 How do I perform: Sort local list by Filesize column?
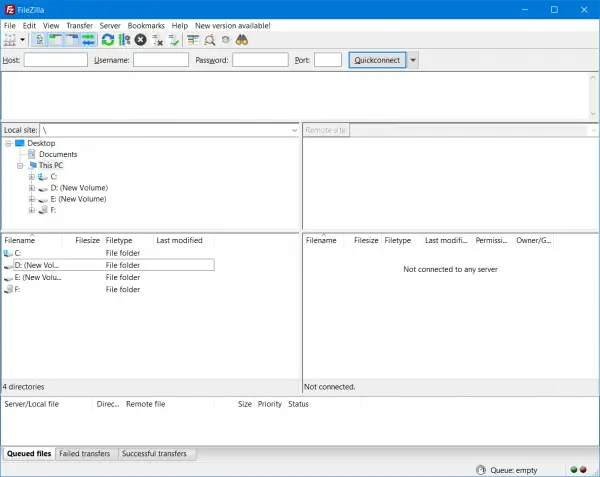(x=82, y=240)
